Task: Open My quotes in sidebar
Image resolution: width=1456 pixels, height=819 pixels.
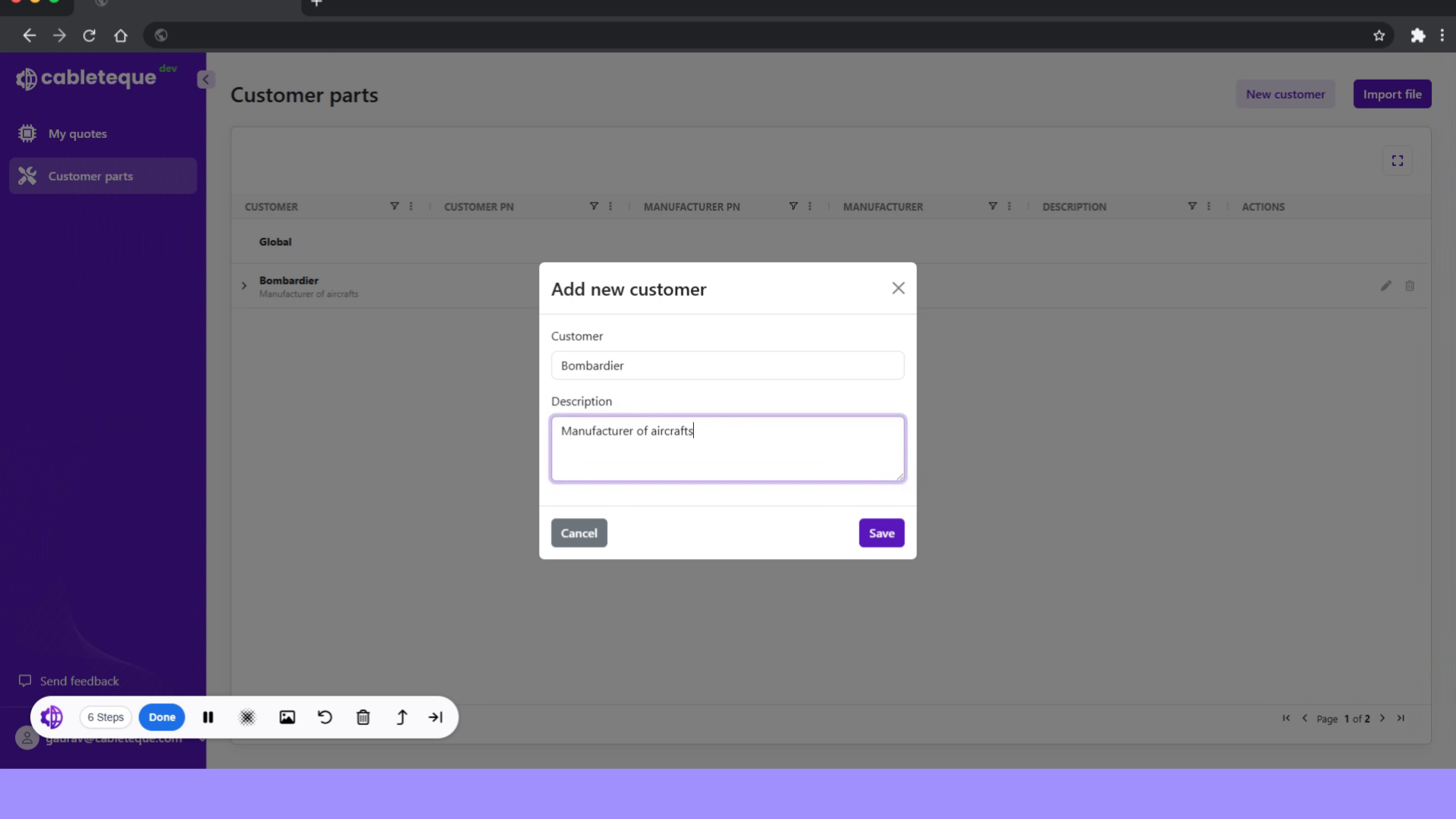Action: pyautogui.click(x=77, y=133)
